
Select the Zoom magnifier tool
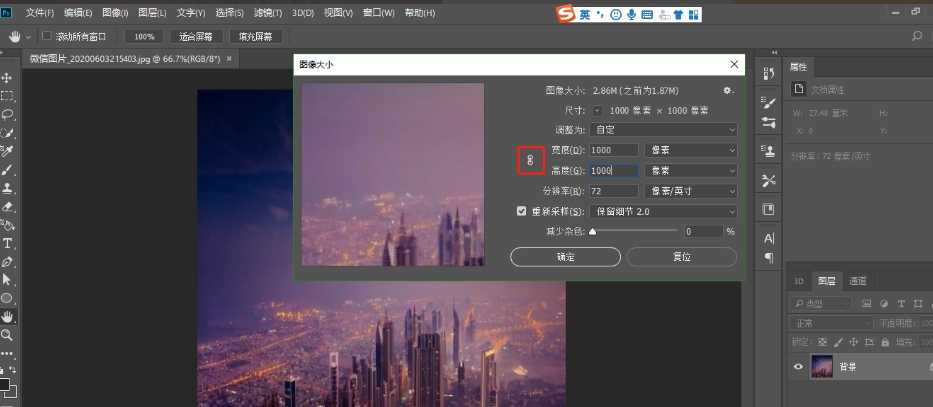coord(8,335)
